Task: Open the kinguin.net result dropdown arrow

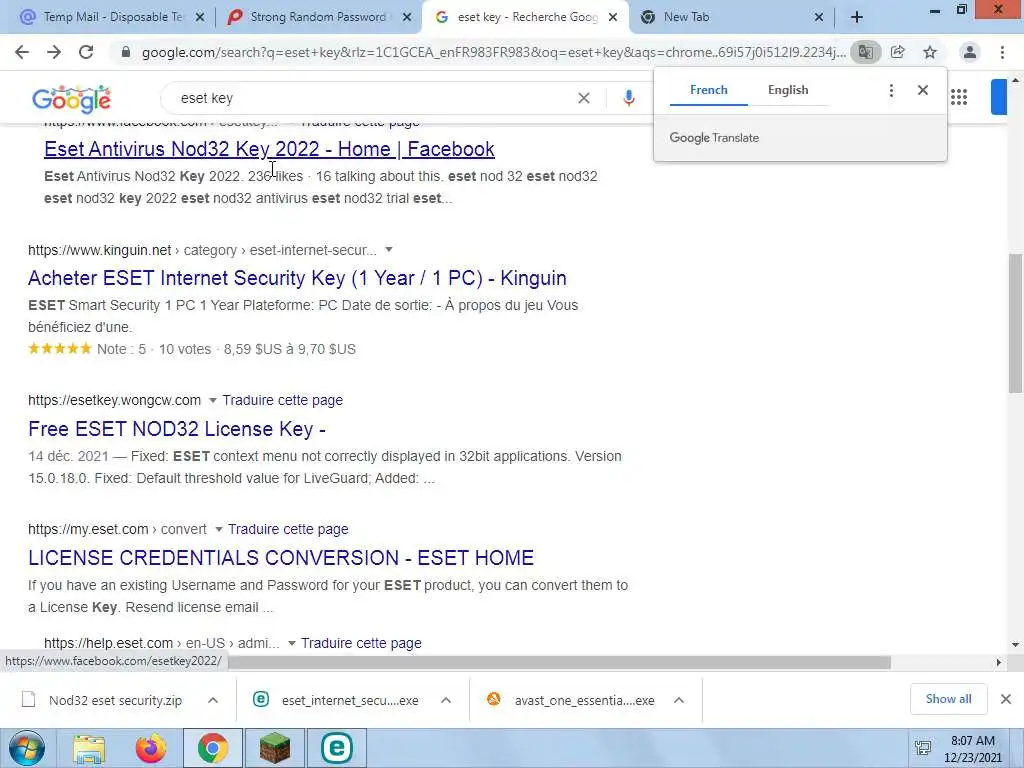Action: tap(389, 249)
